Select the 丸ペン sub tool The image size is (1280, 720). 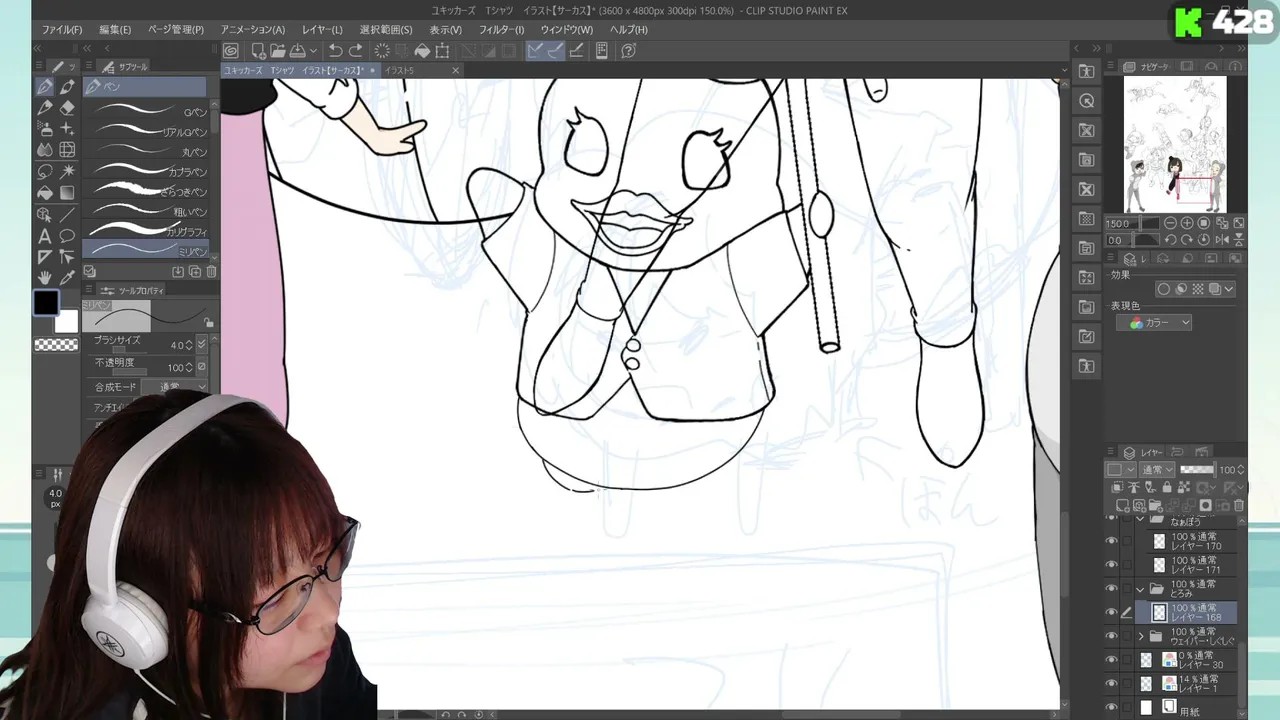coord(146,151)
